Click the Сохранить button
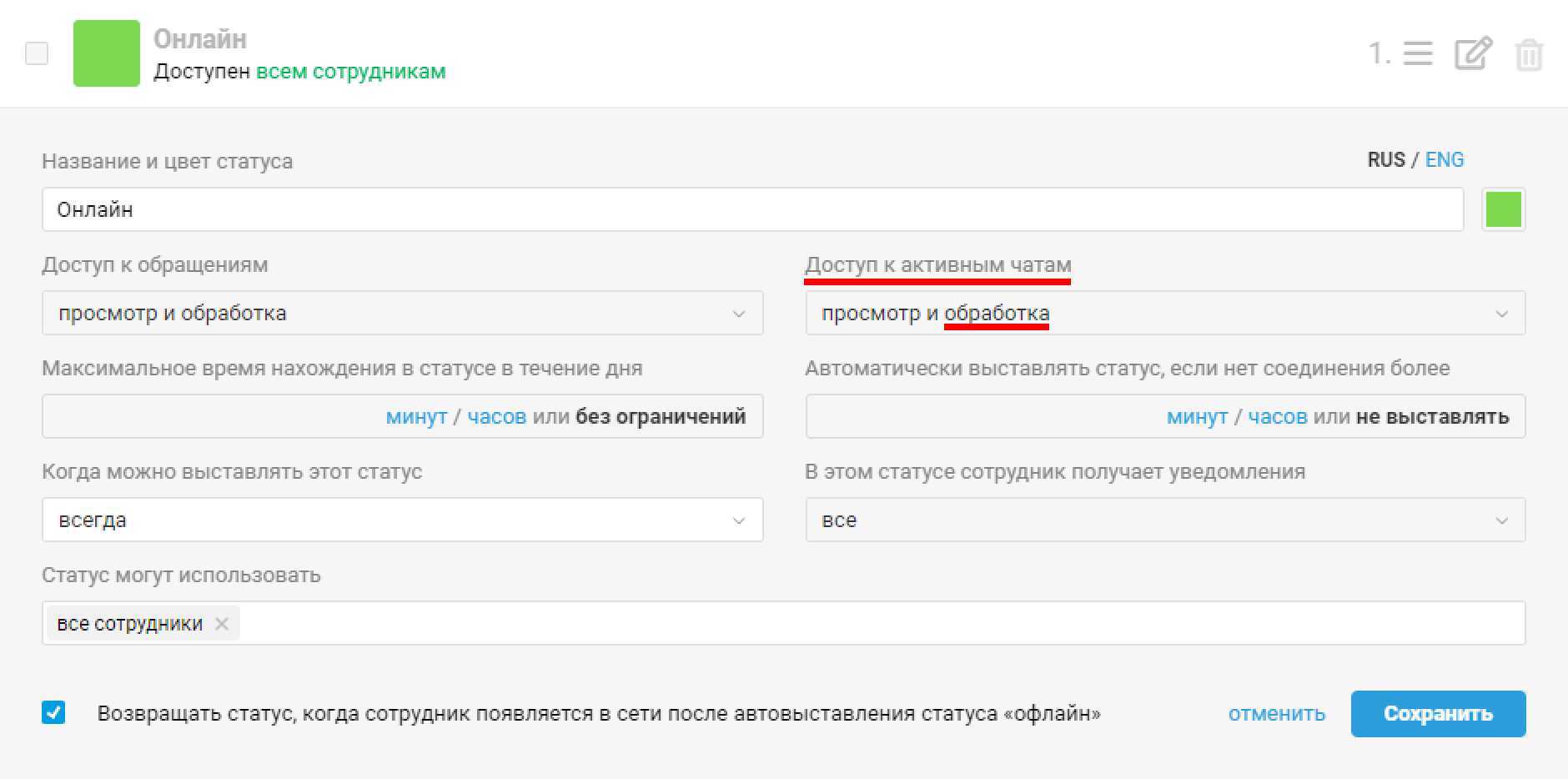 (1438, 714)
